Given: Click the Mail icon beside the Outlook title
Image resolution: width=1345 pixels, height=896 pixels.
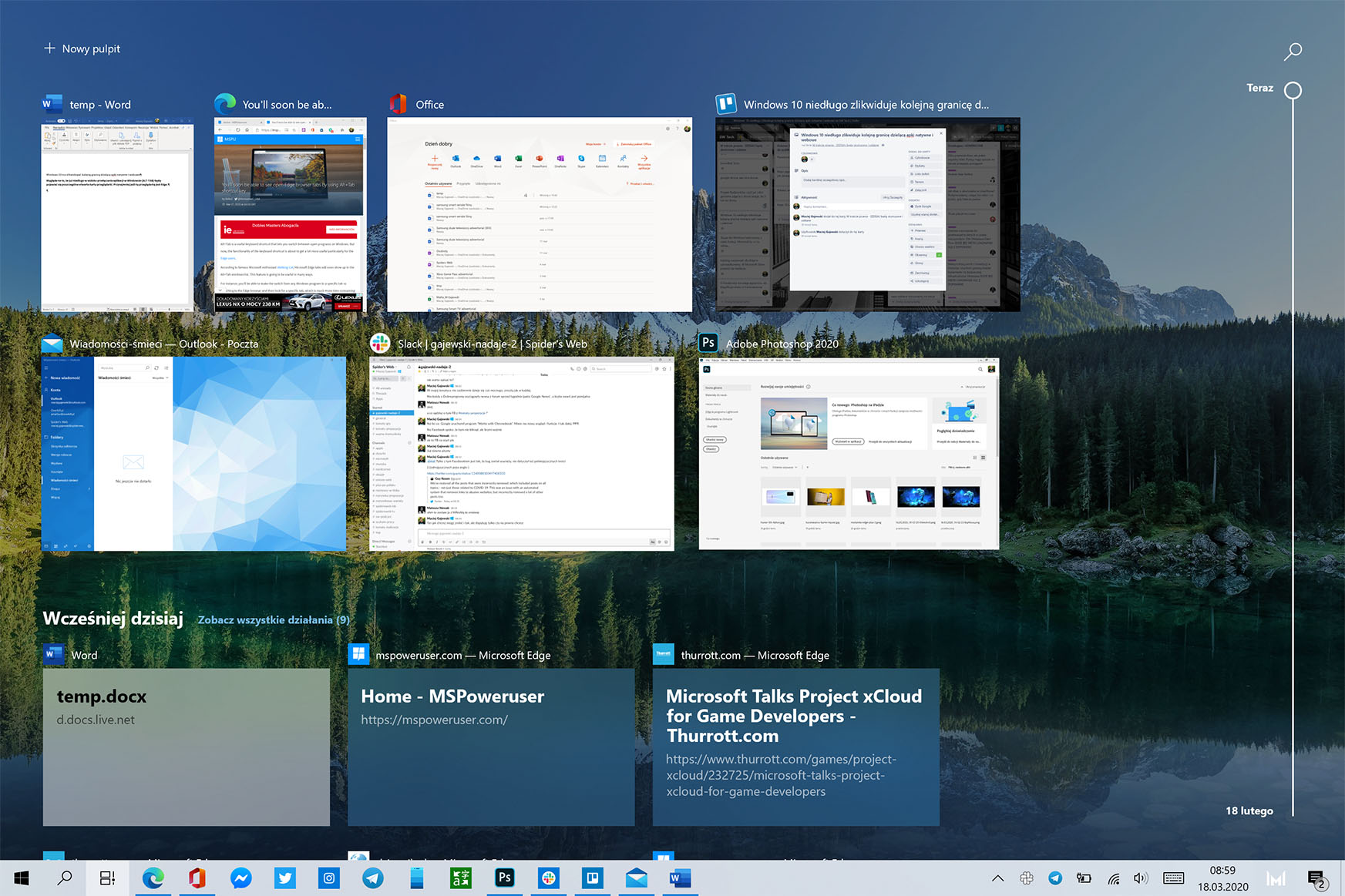Looking at the screenshot, I should (x=52, y=343).
